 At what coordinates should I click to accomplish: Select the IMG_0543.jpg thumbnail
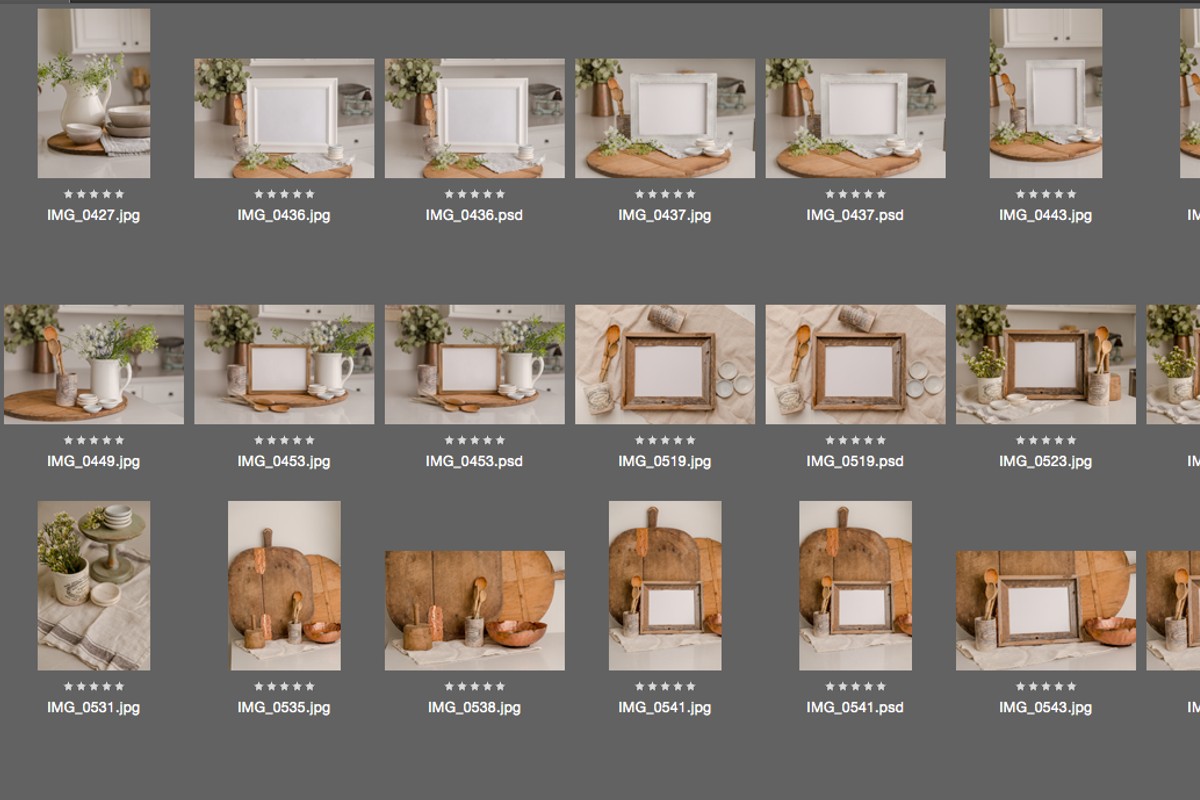coord(1046,610)
